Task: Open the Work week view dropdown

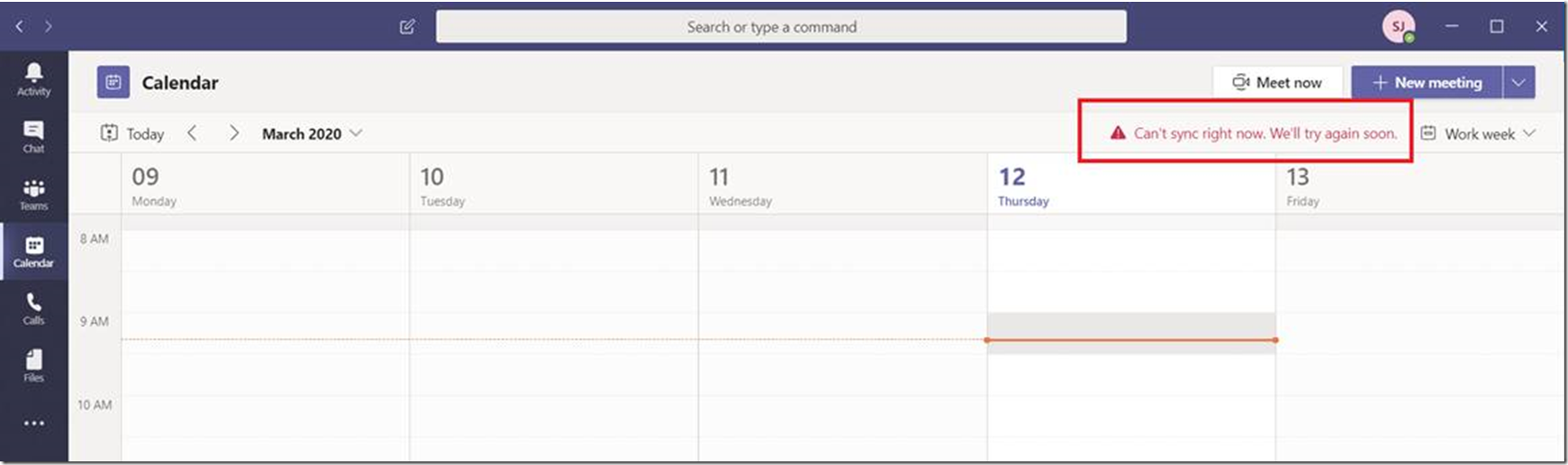Action: (1478, 133)
